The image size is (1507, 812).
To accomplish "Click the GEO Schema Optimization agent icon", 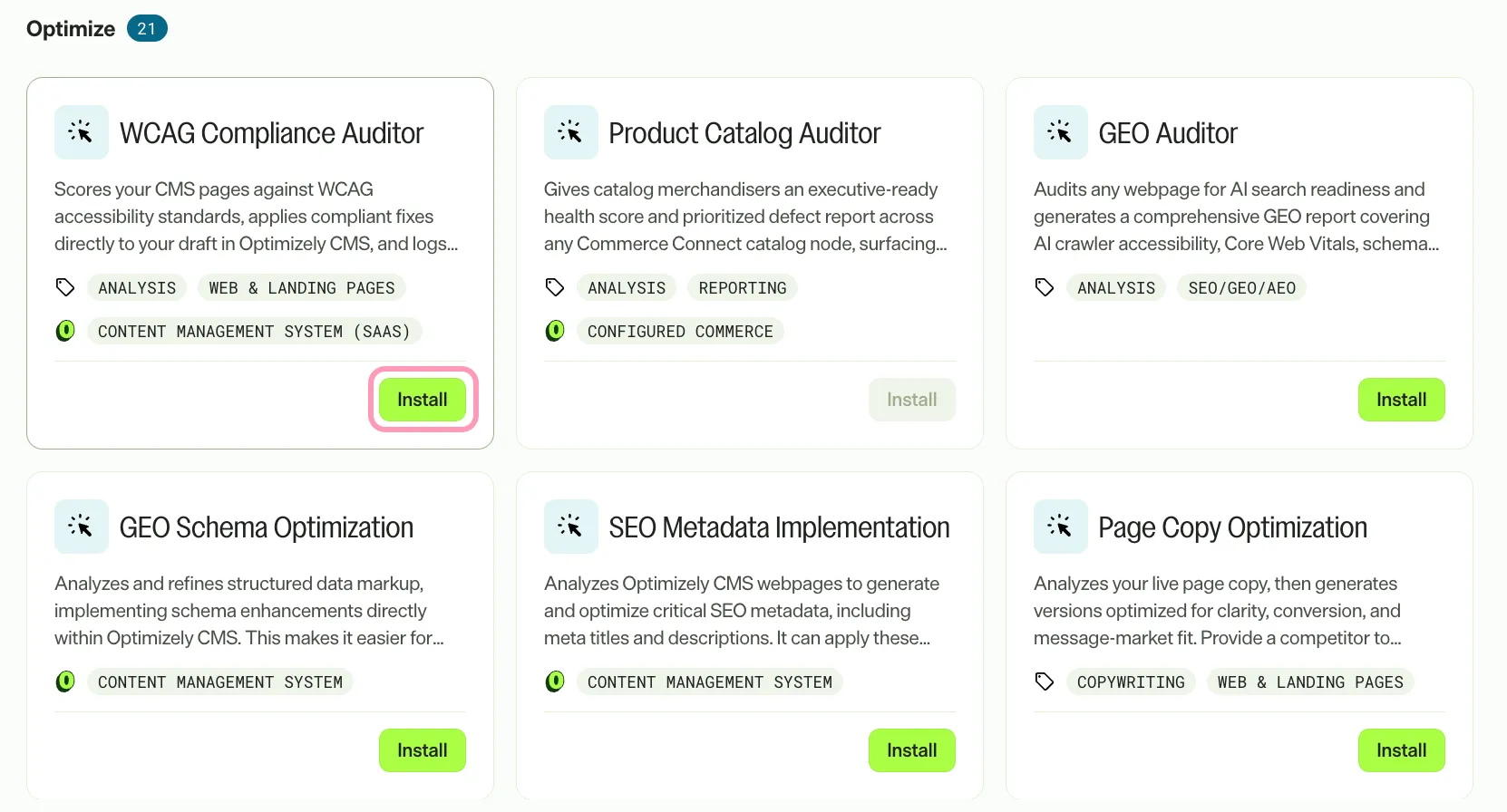I will pos(82,527).
